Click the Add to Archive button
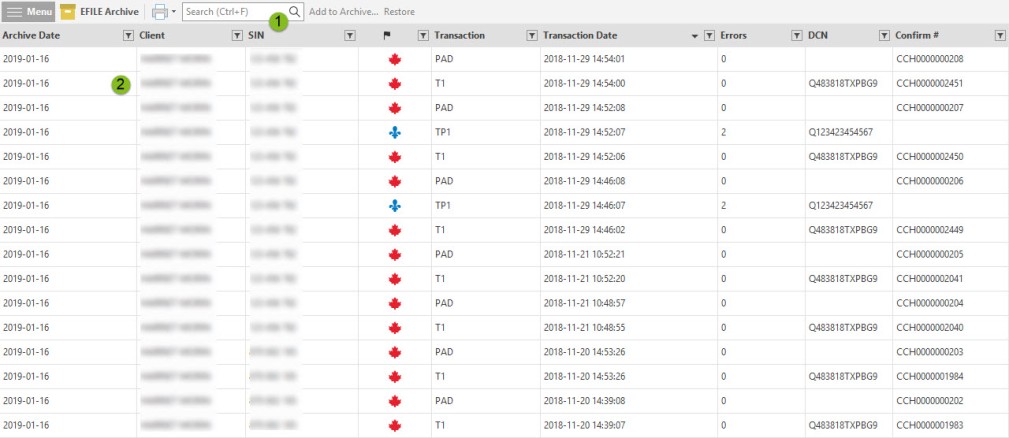The height and width of the screenshot is (438, 1009). 343,12
